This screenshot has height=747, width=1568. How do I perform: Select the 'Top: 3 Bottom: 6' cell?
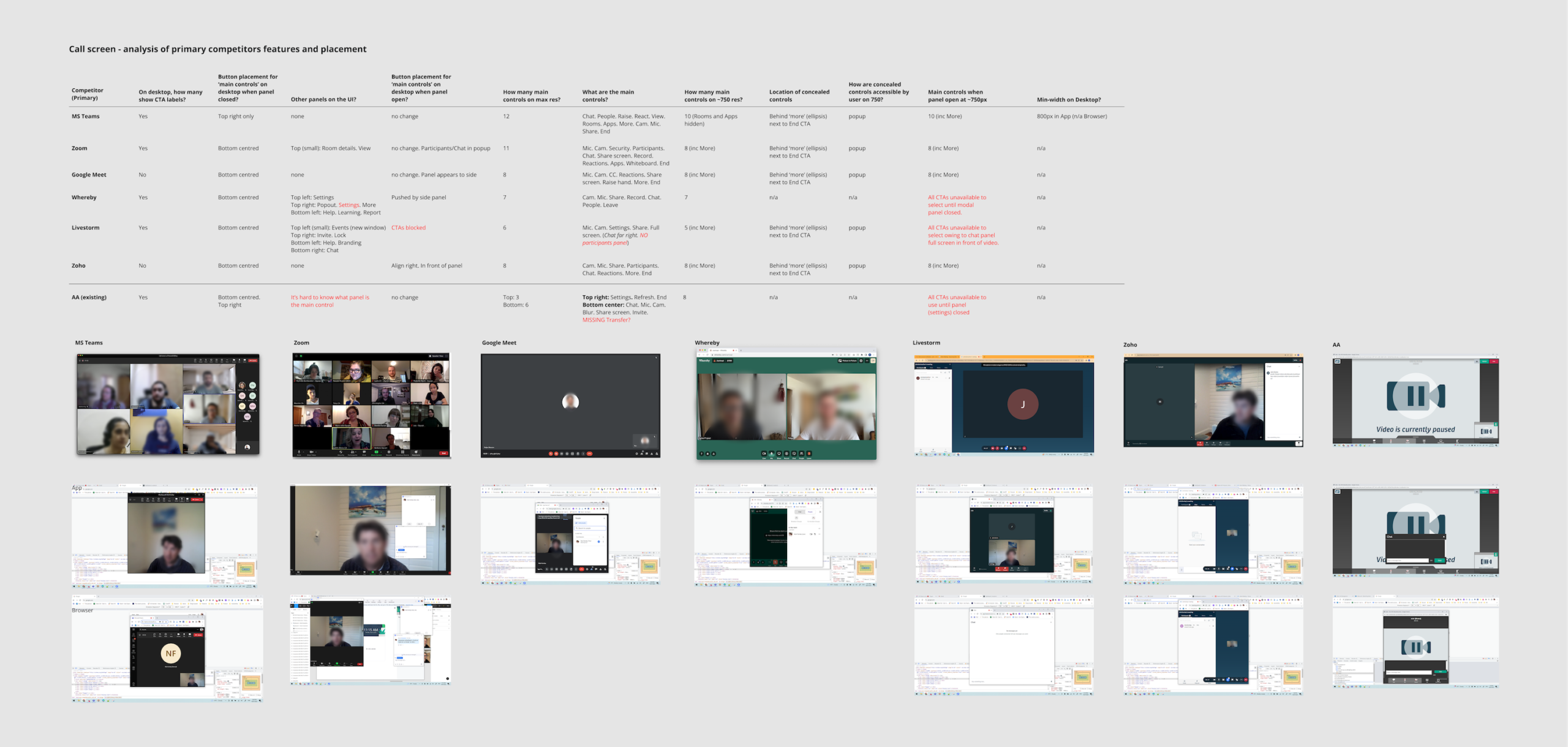pyautogui.click(x=516, y=301)
